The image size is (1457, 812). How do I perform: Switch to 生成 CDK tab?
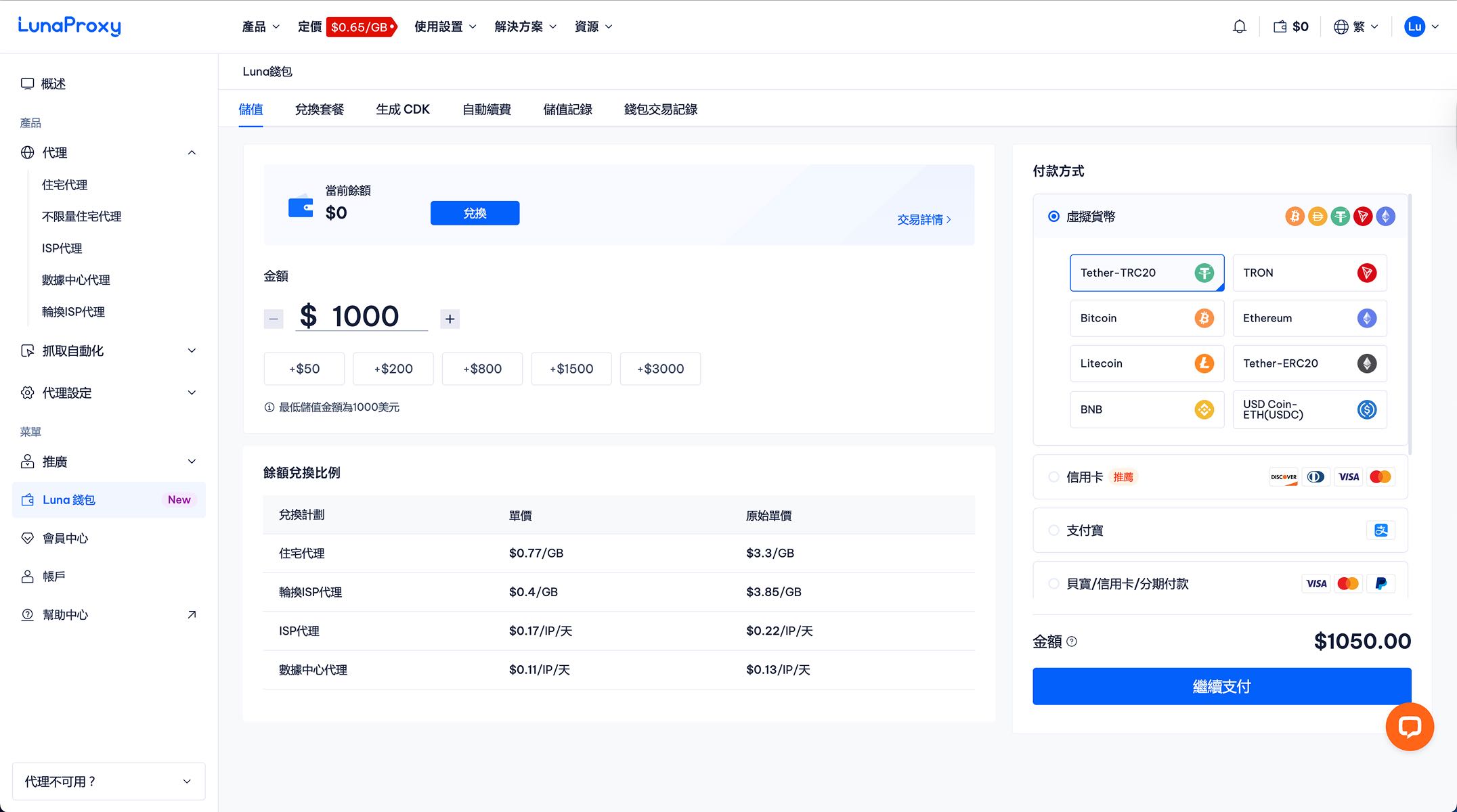pyautogui.click(x=403, y=109)
